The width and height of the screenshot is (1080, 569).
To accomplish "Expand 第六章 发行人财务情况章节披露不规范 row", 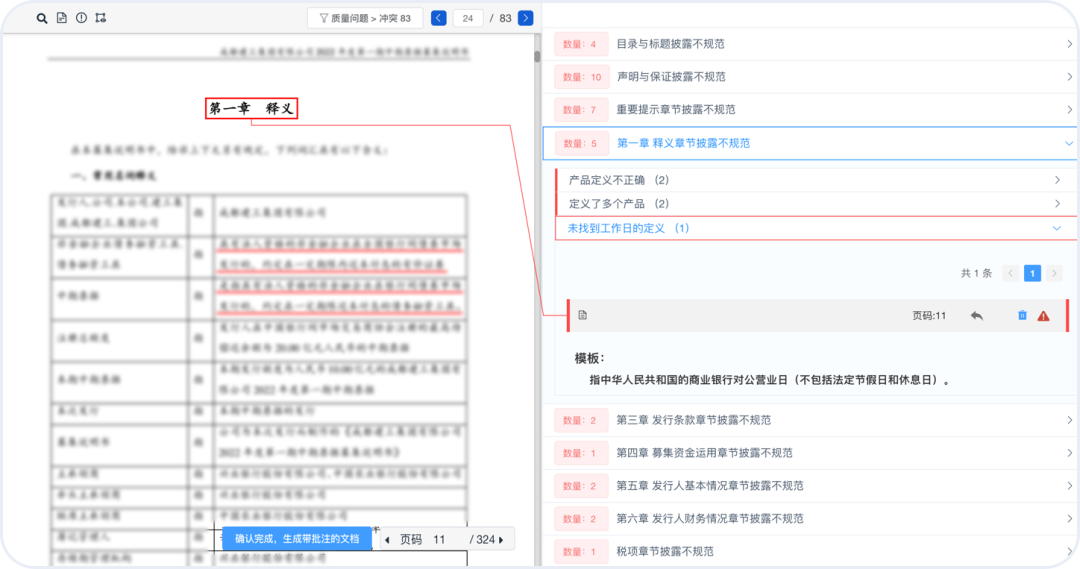I will click(x=813, y=519).
